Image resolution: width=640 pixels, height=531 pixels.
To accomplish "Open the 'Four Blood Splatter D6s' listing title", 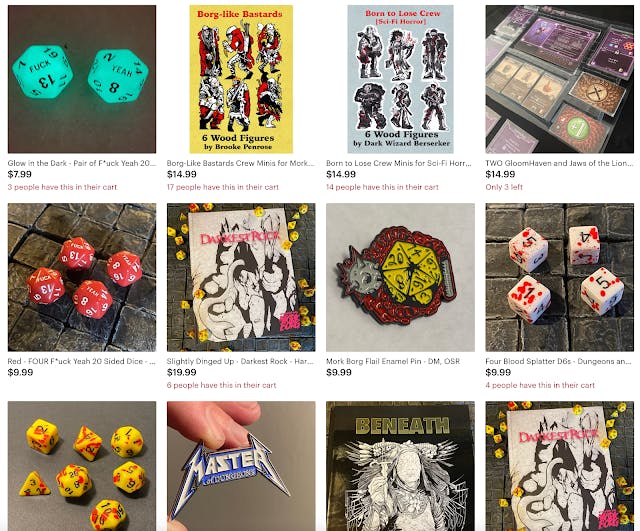I will 558,361.
